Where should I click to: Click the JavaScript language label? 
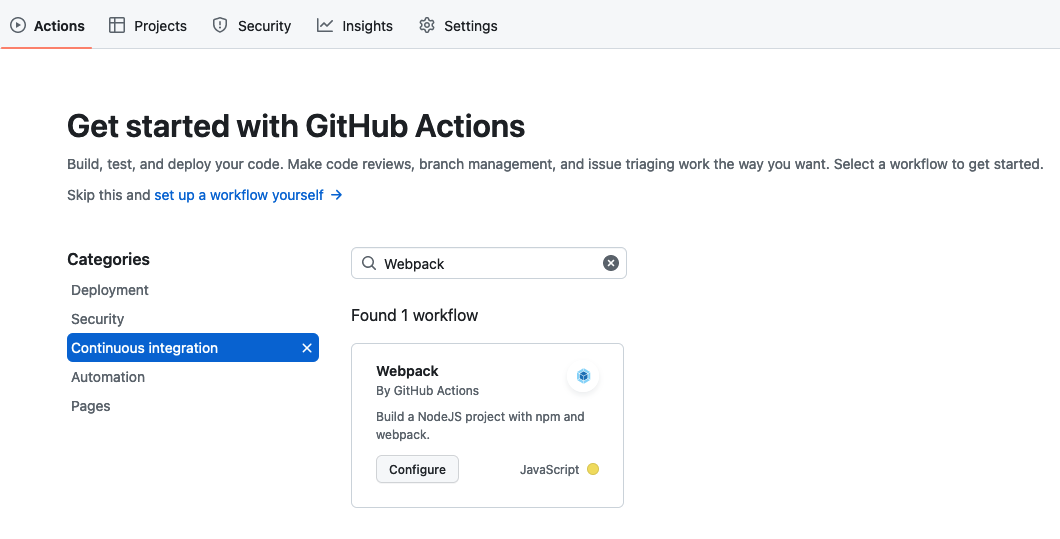point(549,469)
